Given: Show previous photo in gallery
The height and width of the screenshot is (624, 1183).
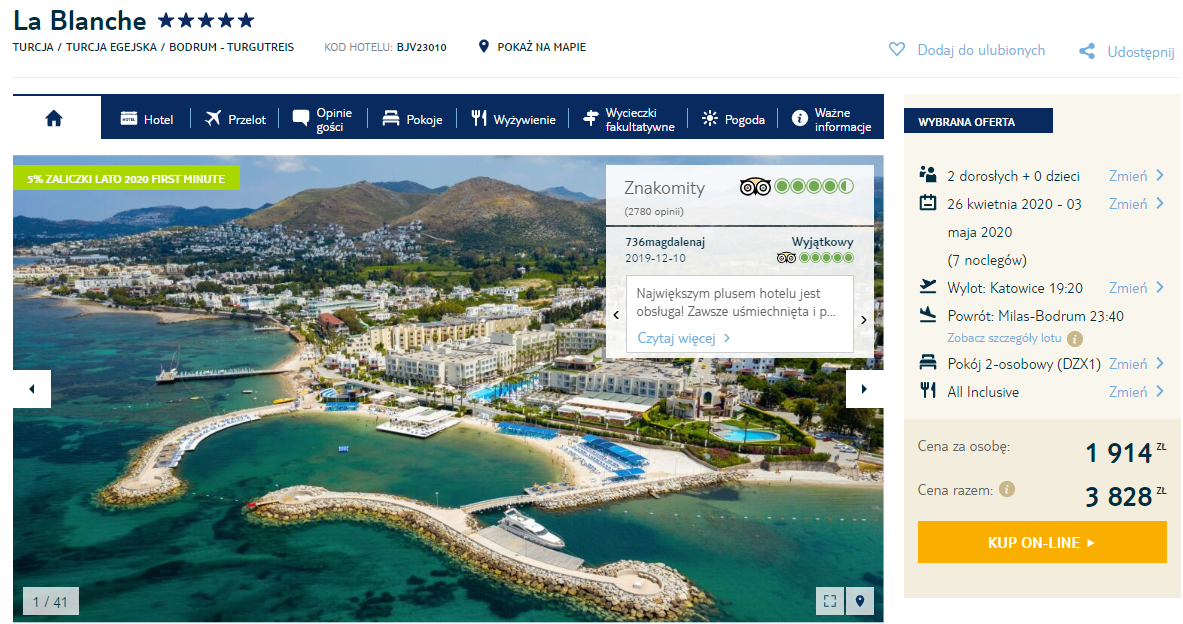Looking at the screenshot, I should (32, 389).
